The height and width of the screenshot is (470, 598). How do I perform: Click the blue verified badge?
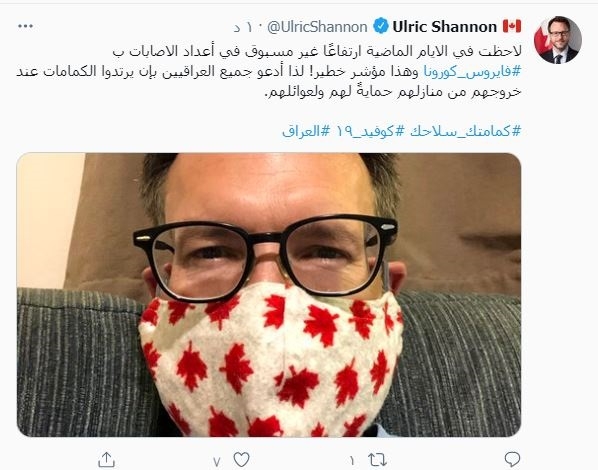pos(380,27)
